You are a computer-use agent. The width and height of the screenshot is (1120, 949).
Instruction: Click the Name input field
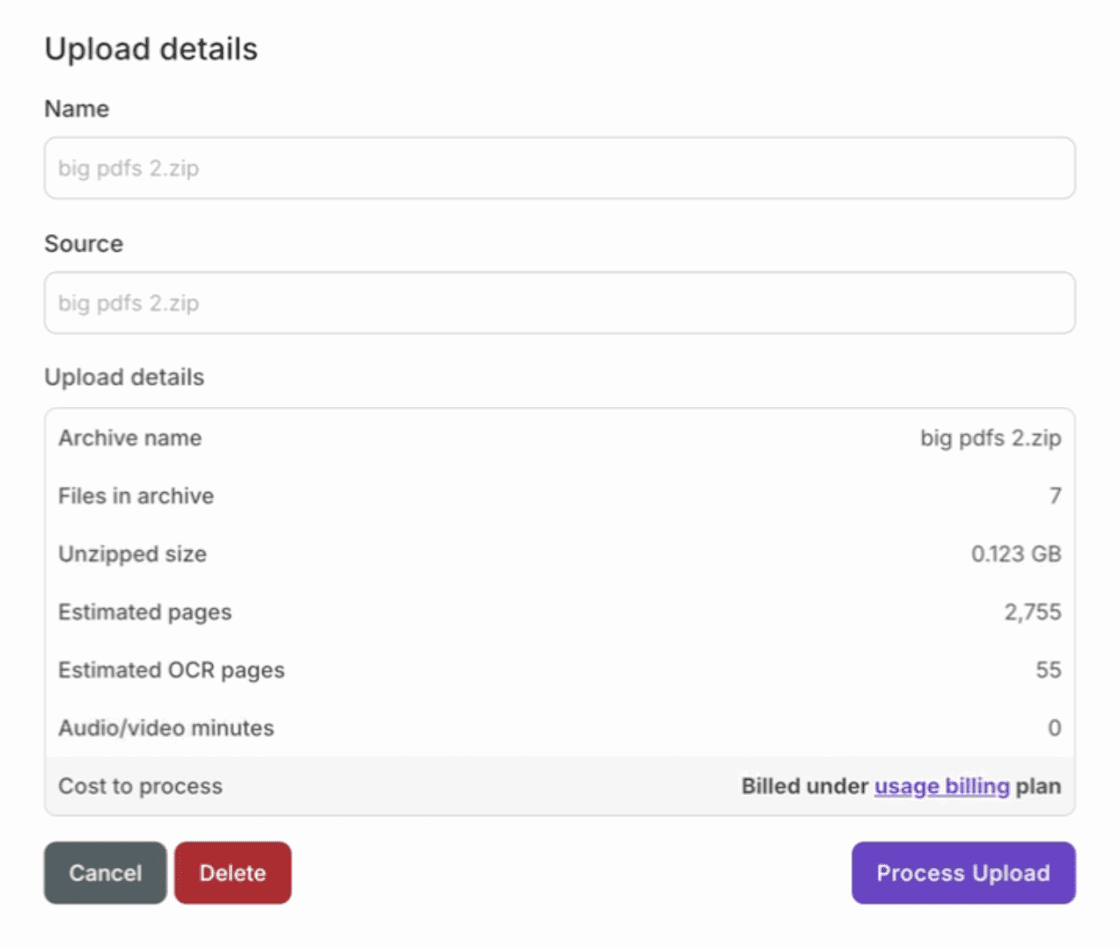(x=559, y=168)
